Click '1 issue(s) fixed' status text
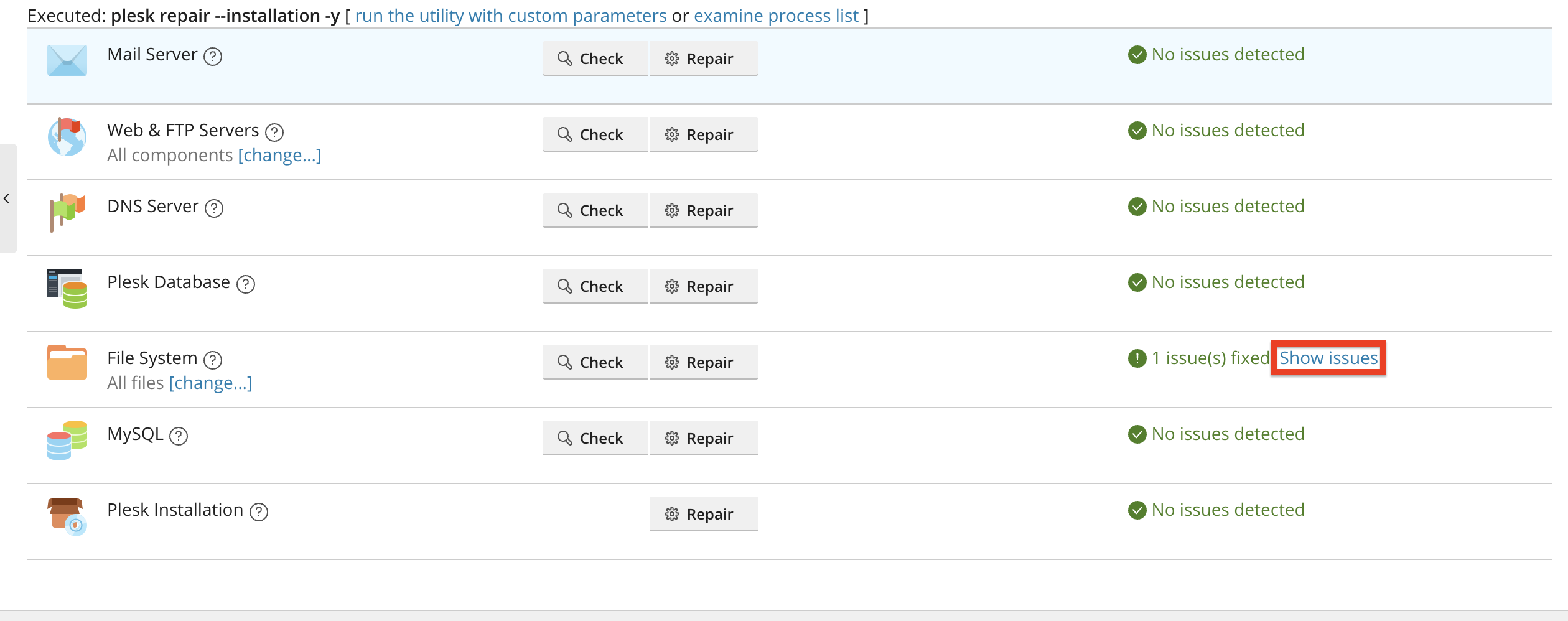Viewport: 1568px width, 621px height. click(x=1210, y=358)
